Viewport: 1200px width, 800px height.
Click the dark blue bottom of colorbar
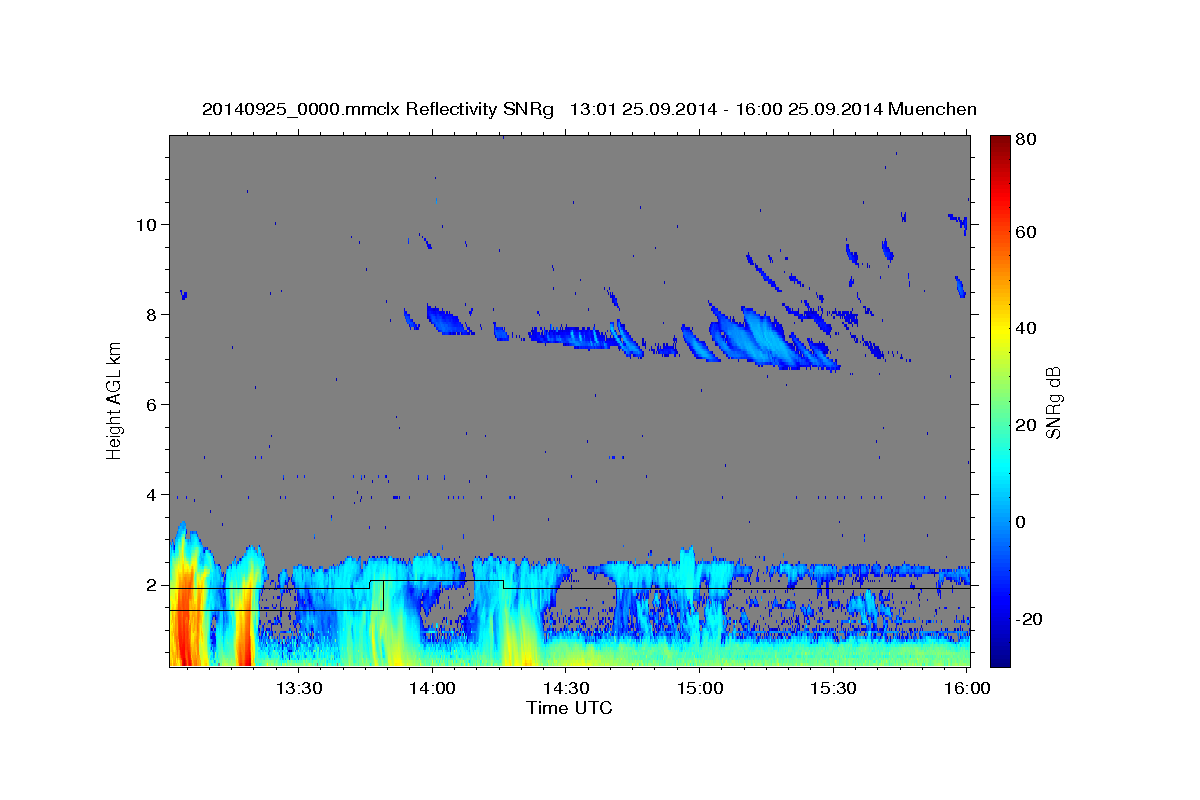(x=1000, y=658)
